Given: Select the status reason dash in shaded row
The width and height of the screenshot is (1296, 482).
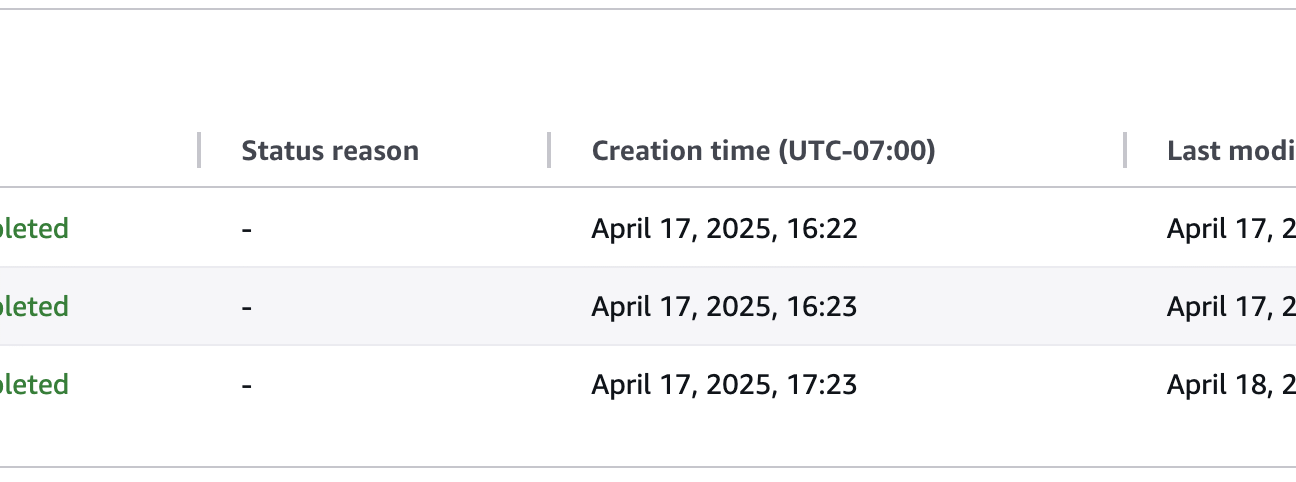Looking at the screenshot, I should pos(246,307).
